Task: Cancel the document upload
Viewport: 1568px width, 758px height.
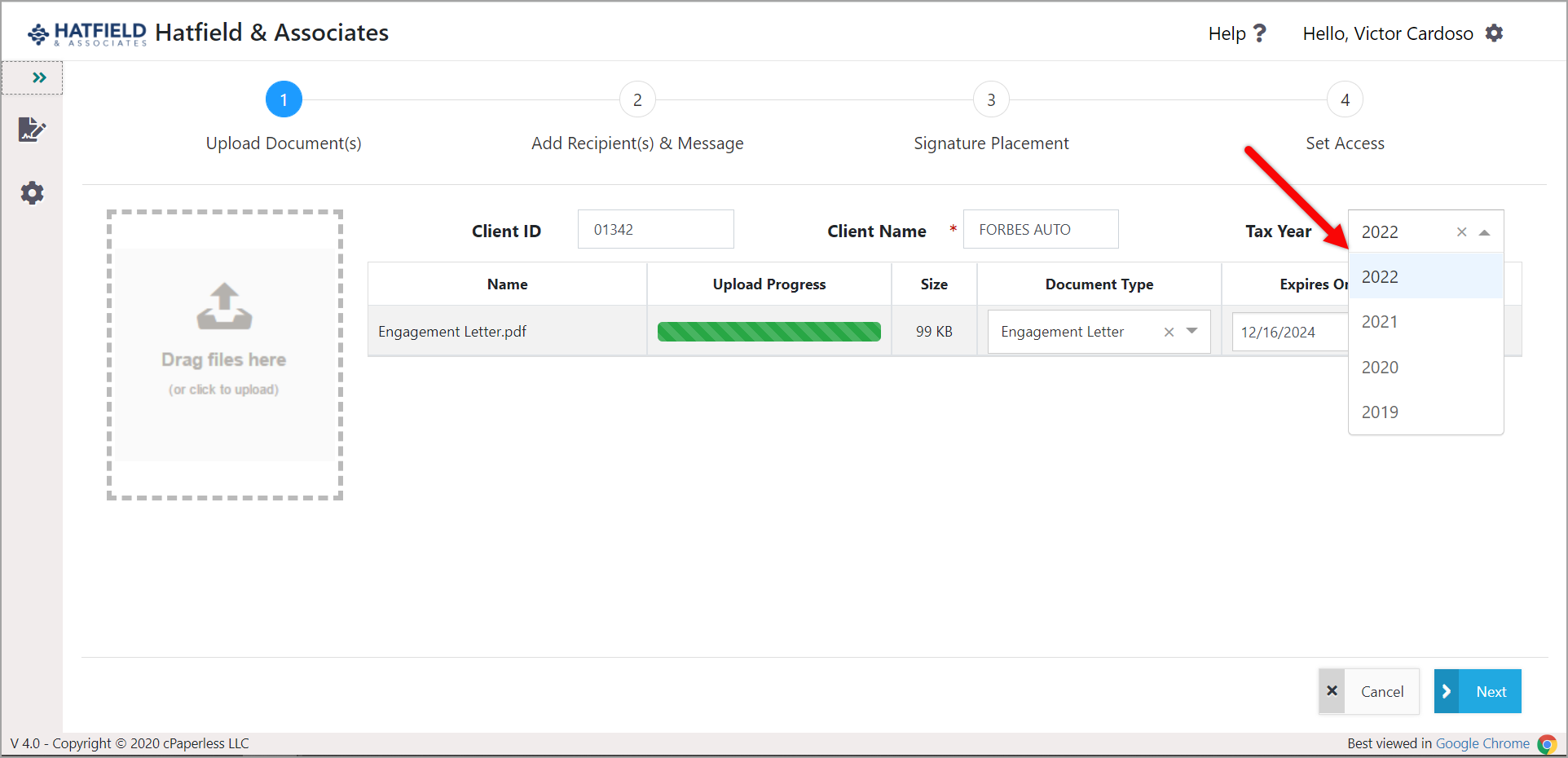Action: (1369, 691)
